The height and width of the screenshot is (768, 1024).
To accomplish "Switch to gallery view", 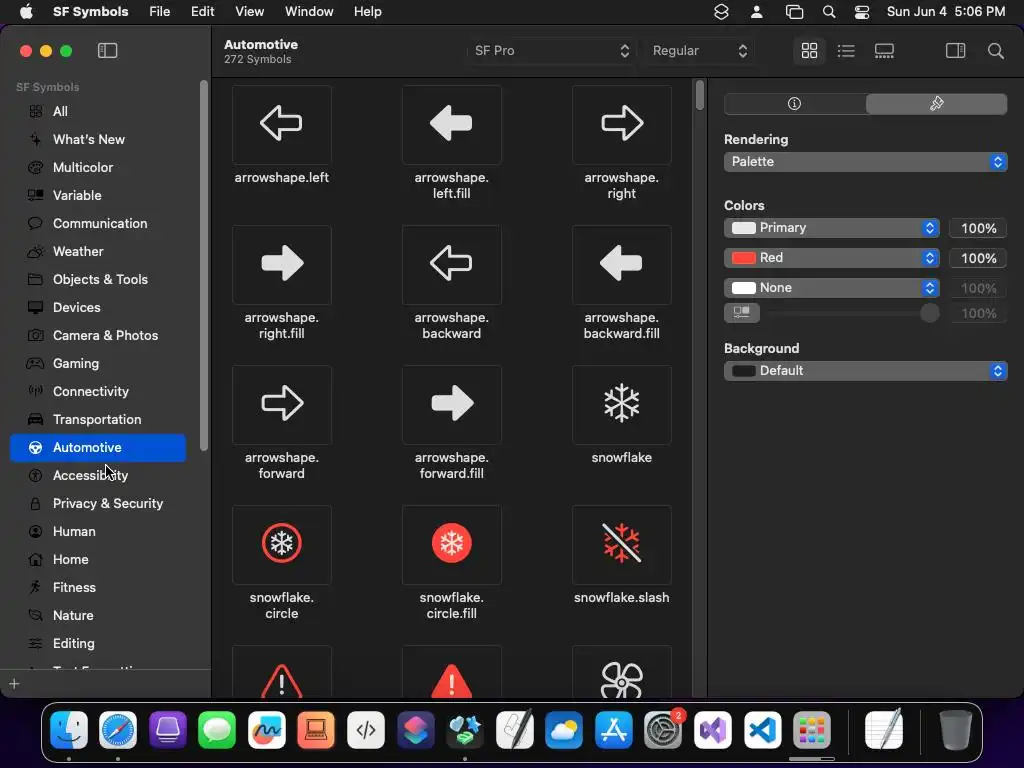I will (x=884, y=51).
